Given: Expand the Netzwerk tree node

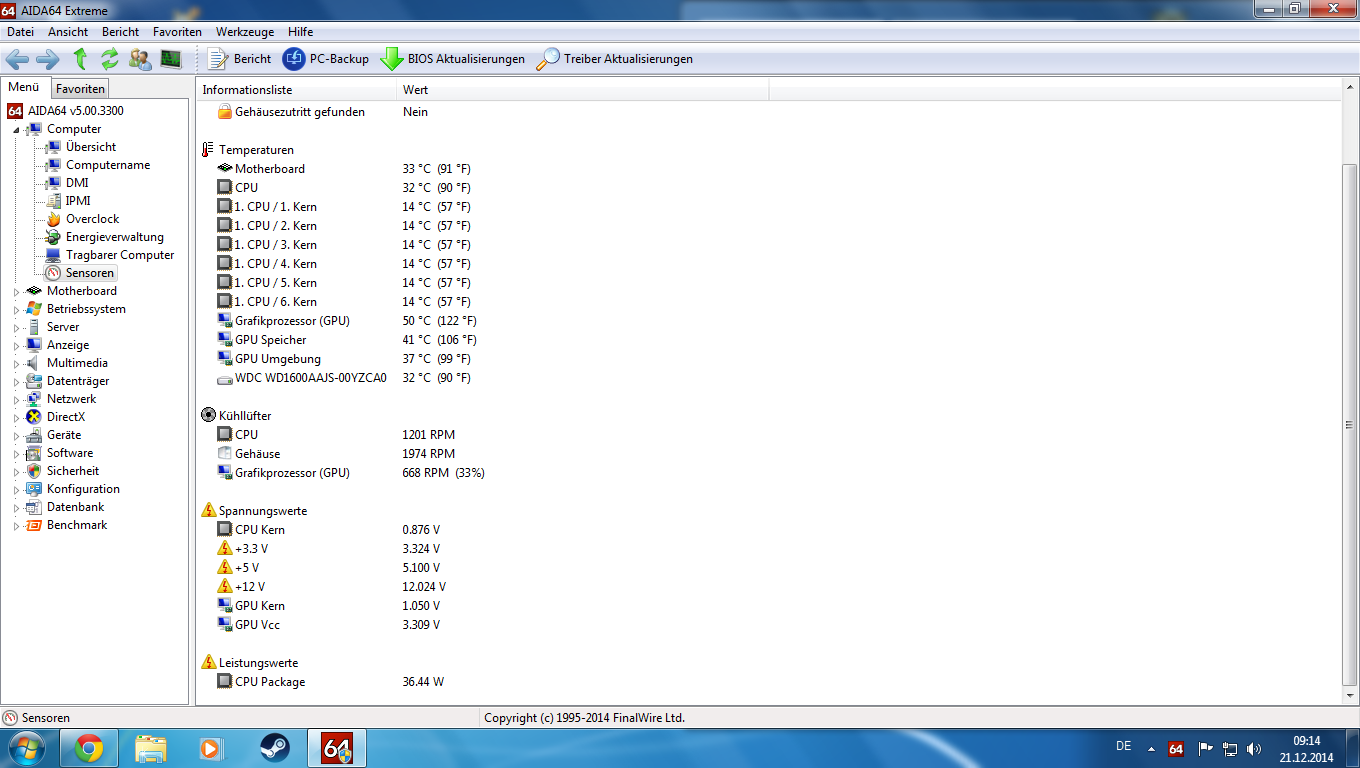Looking at the screenshot, I should (16, 399).
